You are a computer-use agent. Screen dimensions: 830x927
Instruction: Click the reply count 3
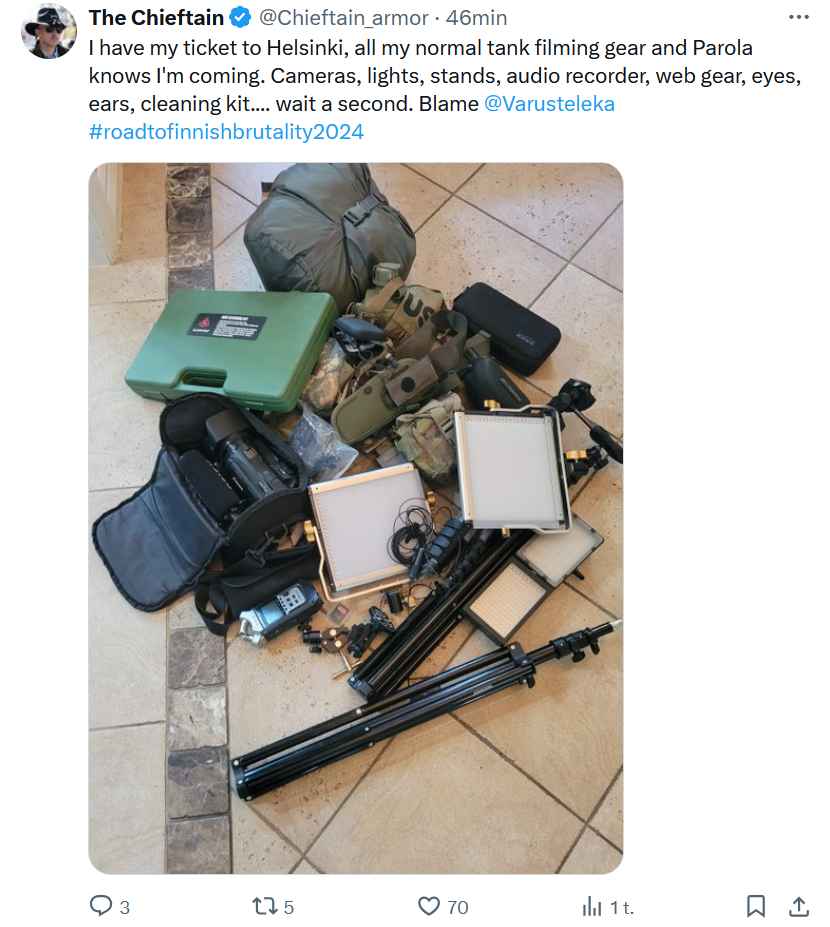(x=125, y=907)
